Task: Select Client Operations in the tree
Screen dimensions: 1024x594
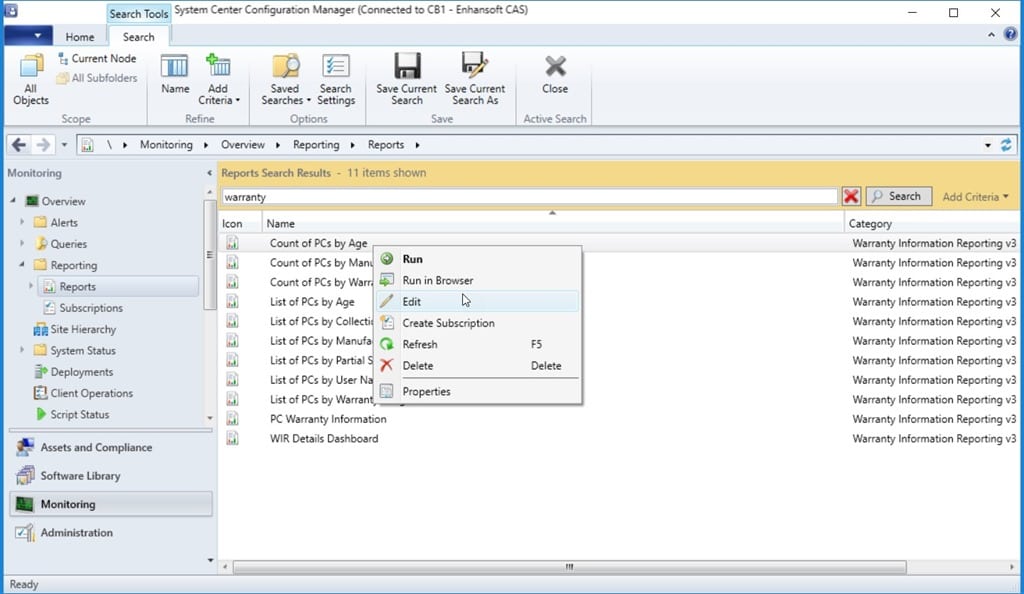Action: (83, 393)
